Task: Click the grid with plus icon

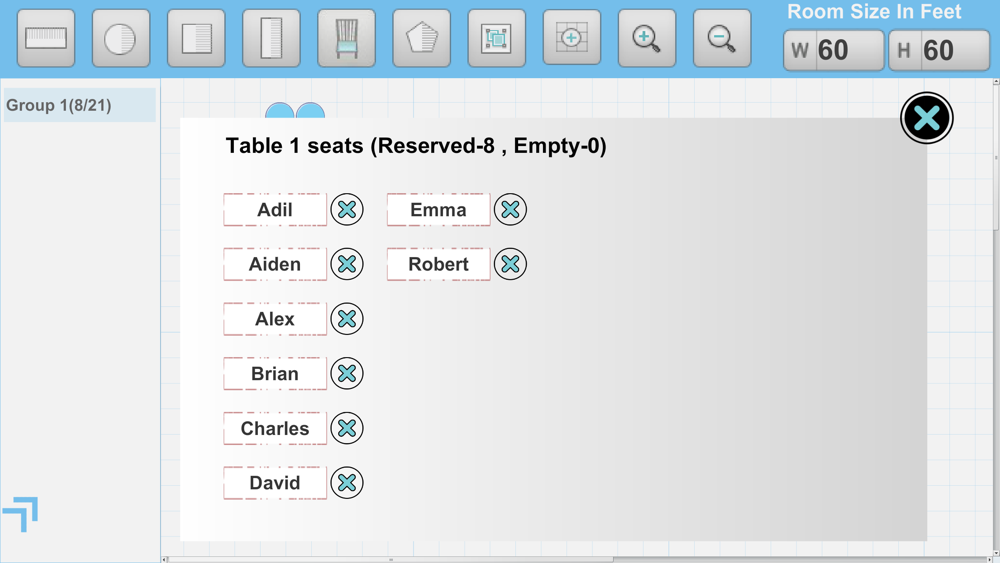Action: (x=571, y=37)
